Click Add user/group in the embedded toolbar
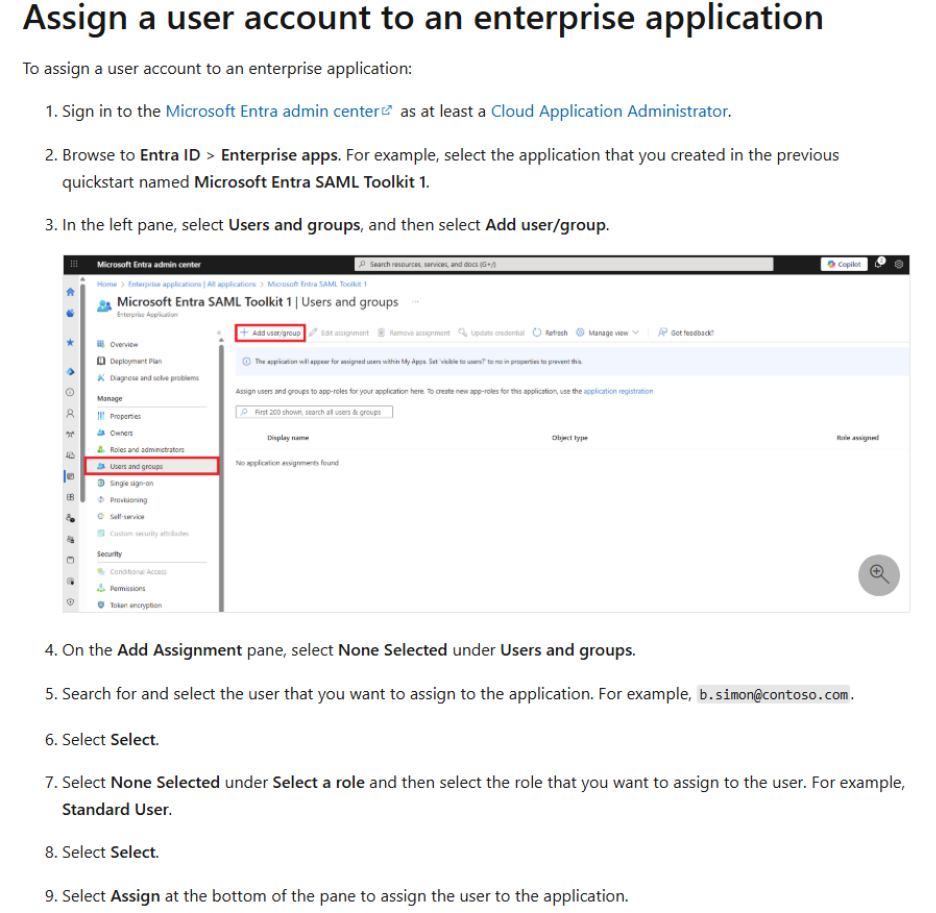Image resolution: width=936 pixels, height=913 pixels. 270,333
